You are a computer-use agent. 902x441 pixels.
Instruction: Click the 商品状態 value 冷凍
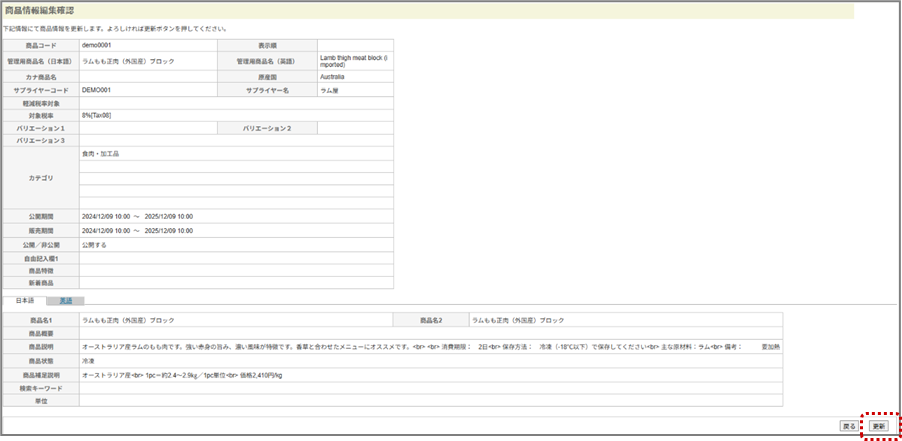[88, 360]
